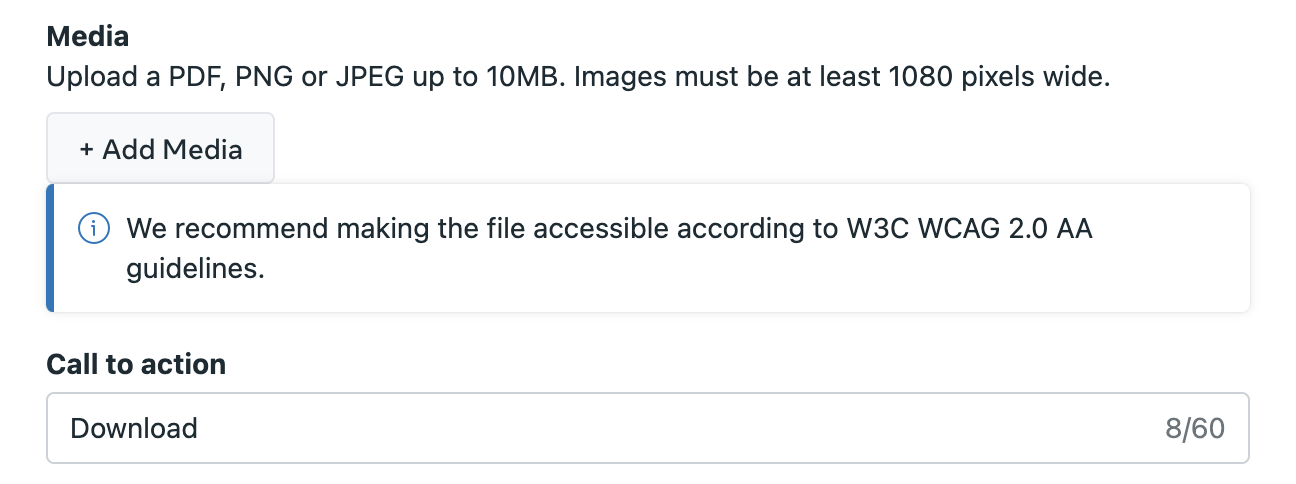Click the word Download in the text field
This screenshot has width=1296, height=484.
(x=134, y=428)
